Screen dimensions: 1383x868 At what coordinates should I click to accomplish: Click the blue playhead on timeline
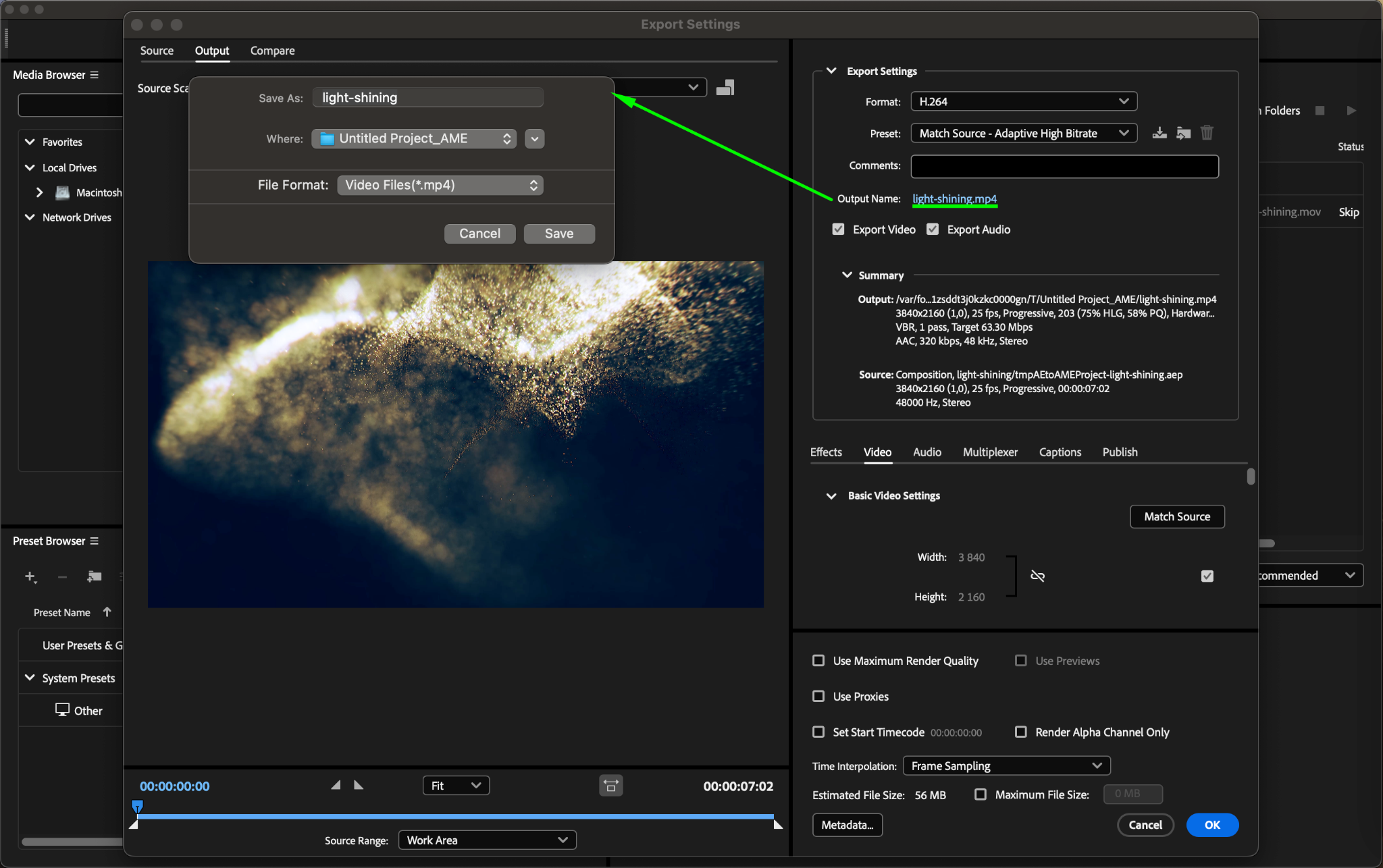point(137,806)
